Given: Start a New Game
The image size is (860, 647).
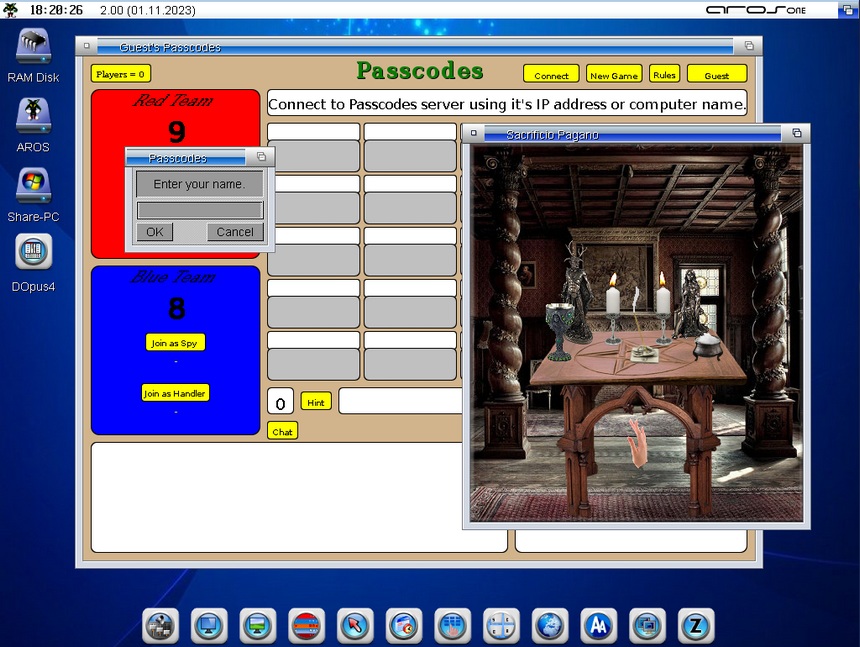Looking at the screenshot, I should click(x=613, y=75).
